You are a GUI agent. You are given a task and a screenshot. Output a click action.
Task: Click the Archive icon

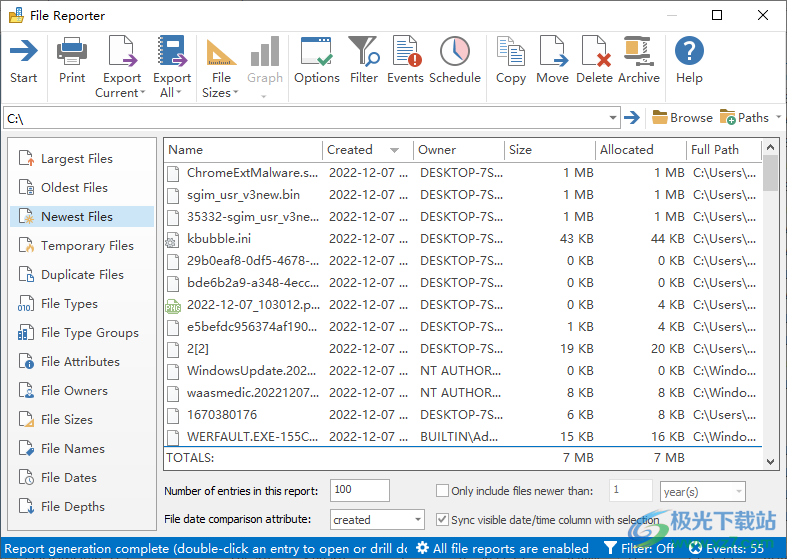point(638,51)
